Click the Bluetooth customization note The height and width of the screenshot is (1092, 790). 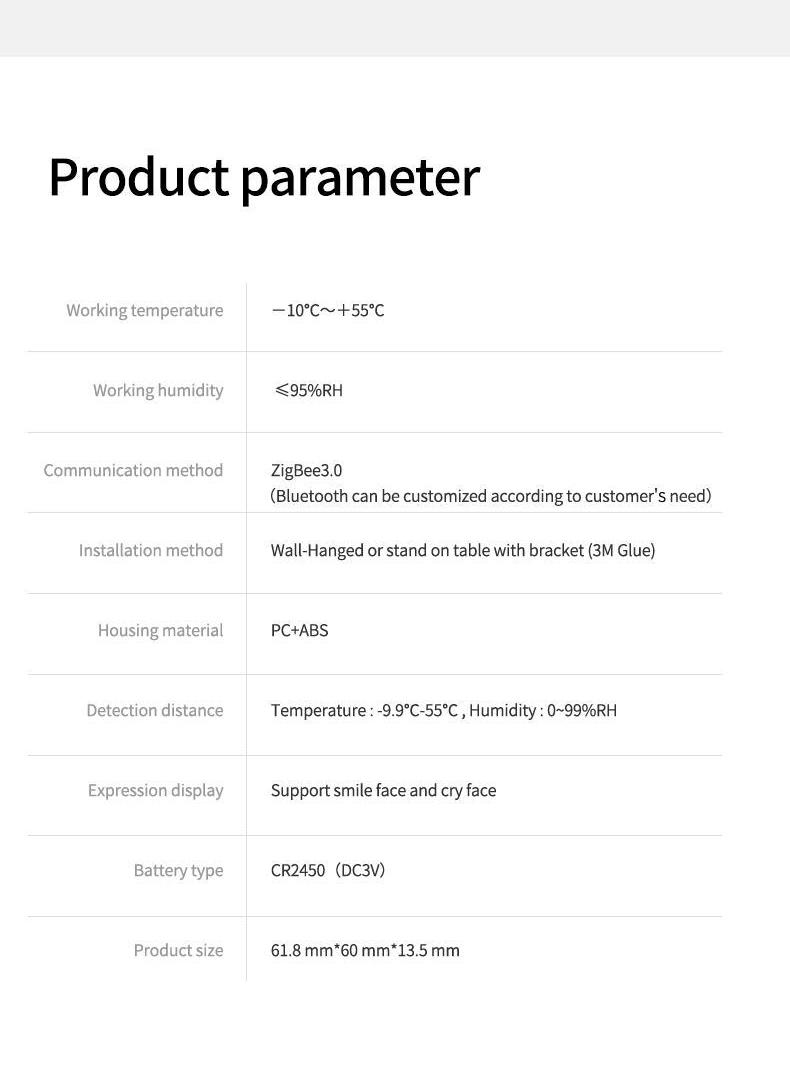click(490, 496)
